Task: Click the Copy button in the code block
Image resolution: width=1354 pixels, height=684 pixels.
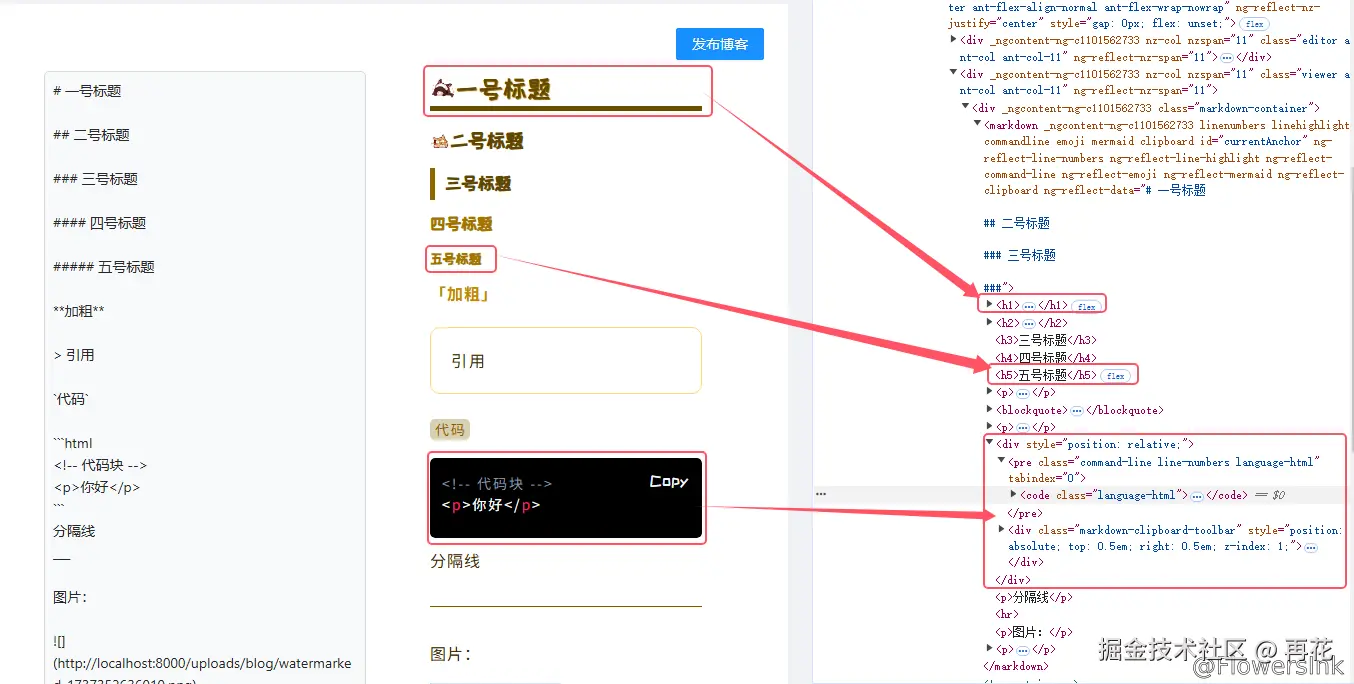Action: [x=668, y=482]
